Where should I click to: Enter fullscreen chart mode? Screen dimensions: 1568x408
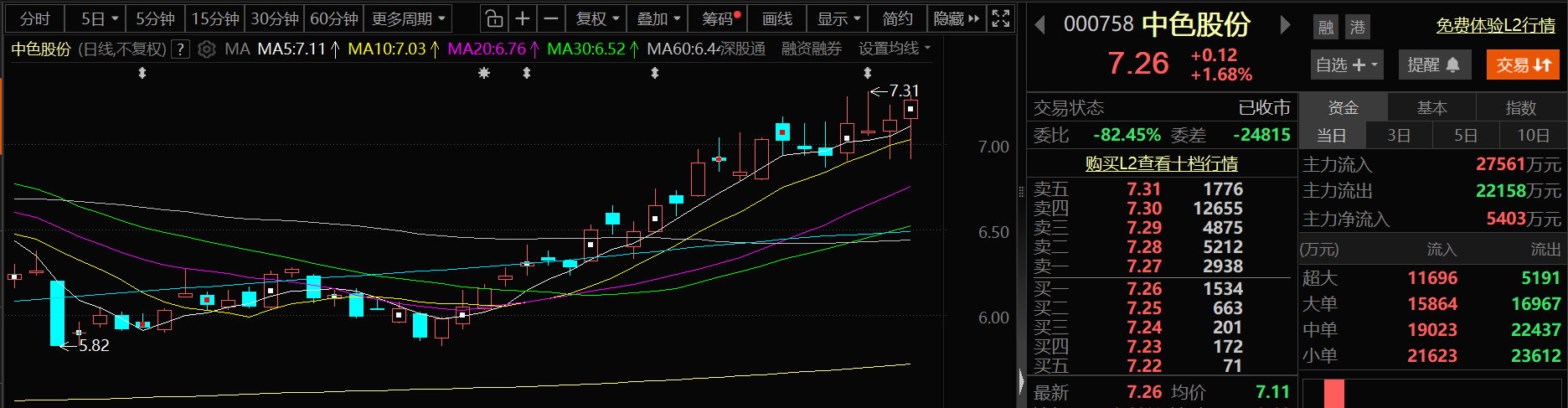1000,18
